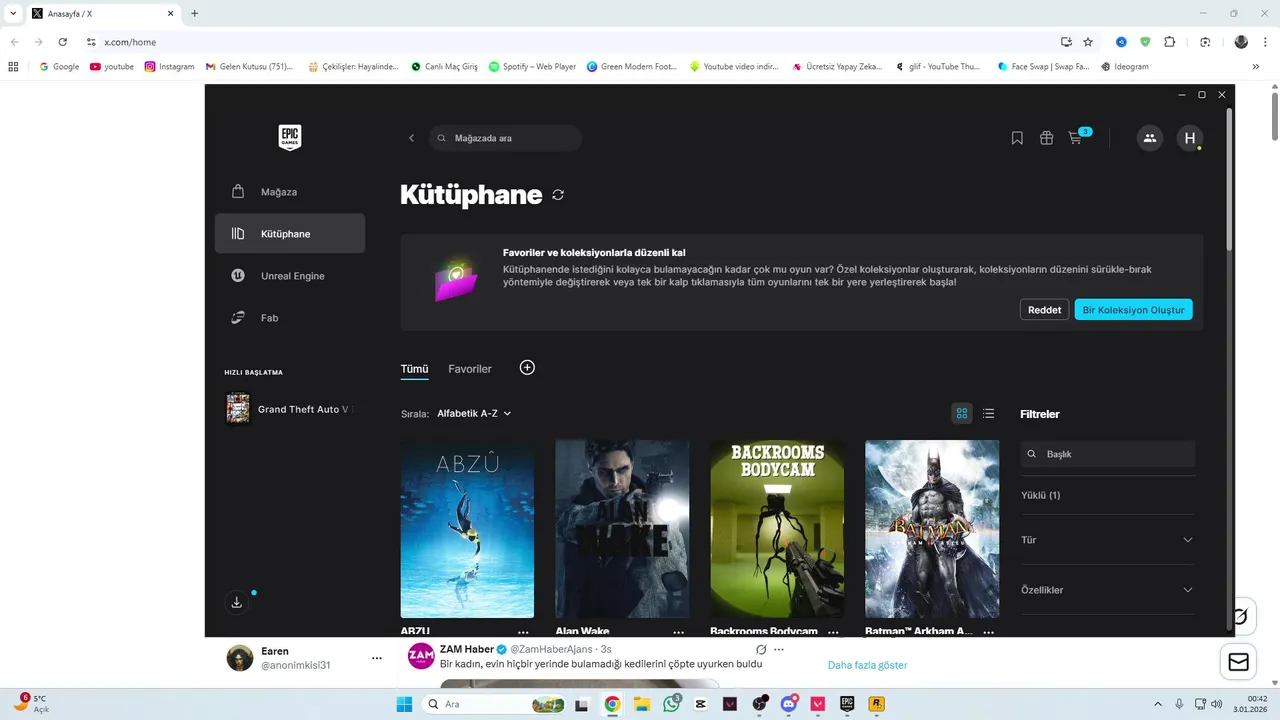Click the x.com/home address bar
Viewport: 1280px width, 720px height.
click(570, 42)
